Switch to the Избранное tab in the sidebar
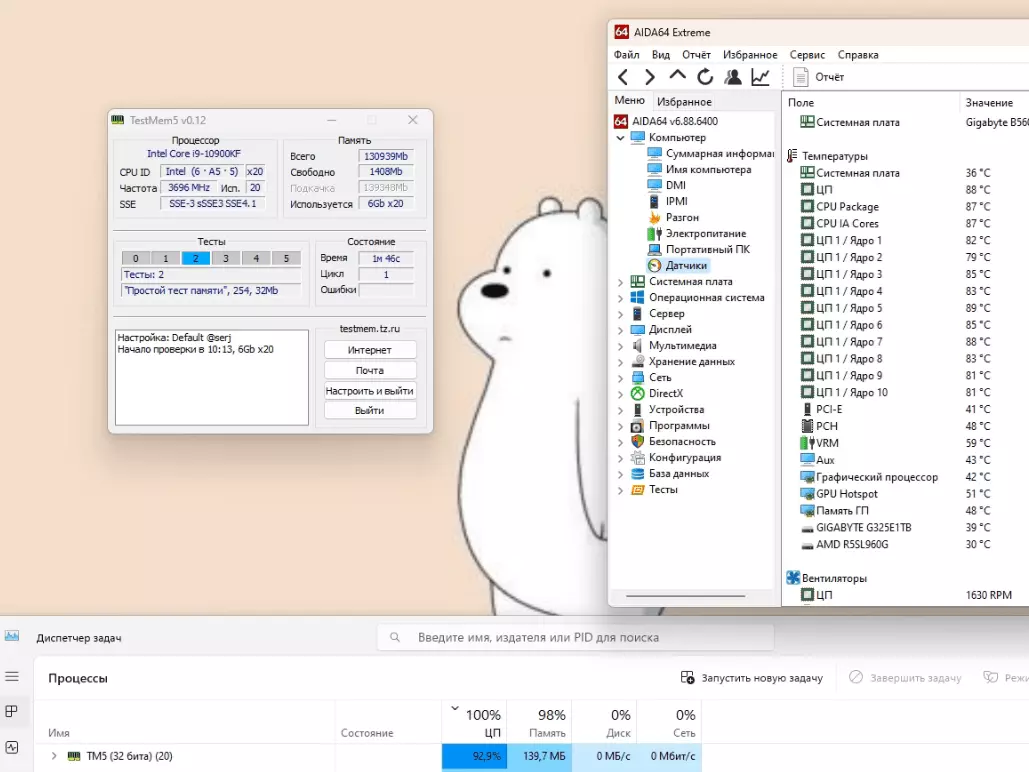The image size is (1029, 772). pyautogui.click(x=684, y=102)
